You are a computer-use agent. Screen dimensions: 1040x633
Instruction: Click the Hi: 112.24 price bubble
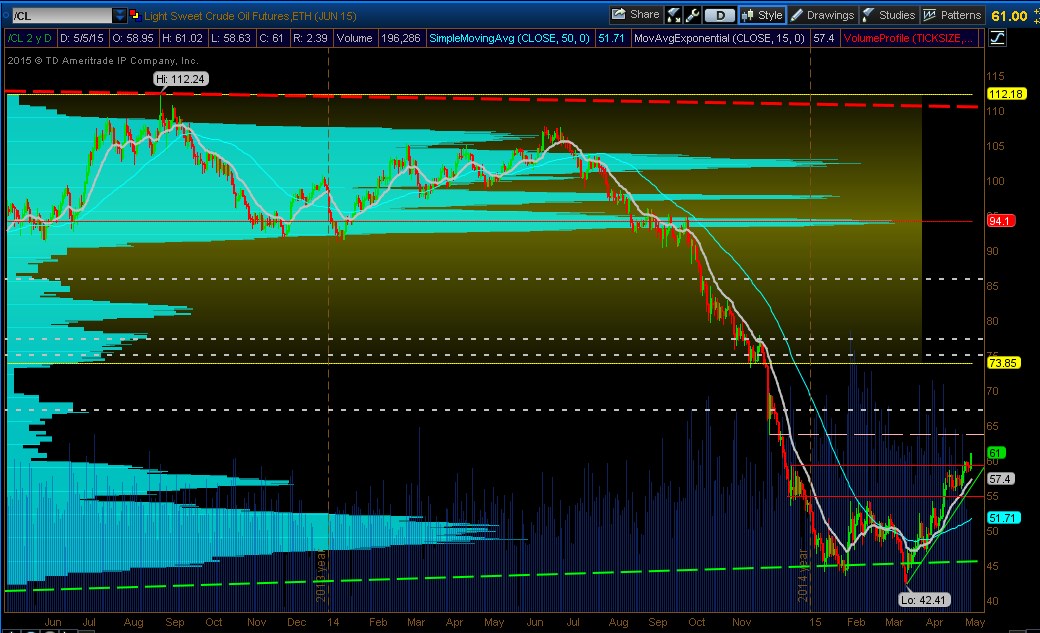click(180, 79)
